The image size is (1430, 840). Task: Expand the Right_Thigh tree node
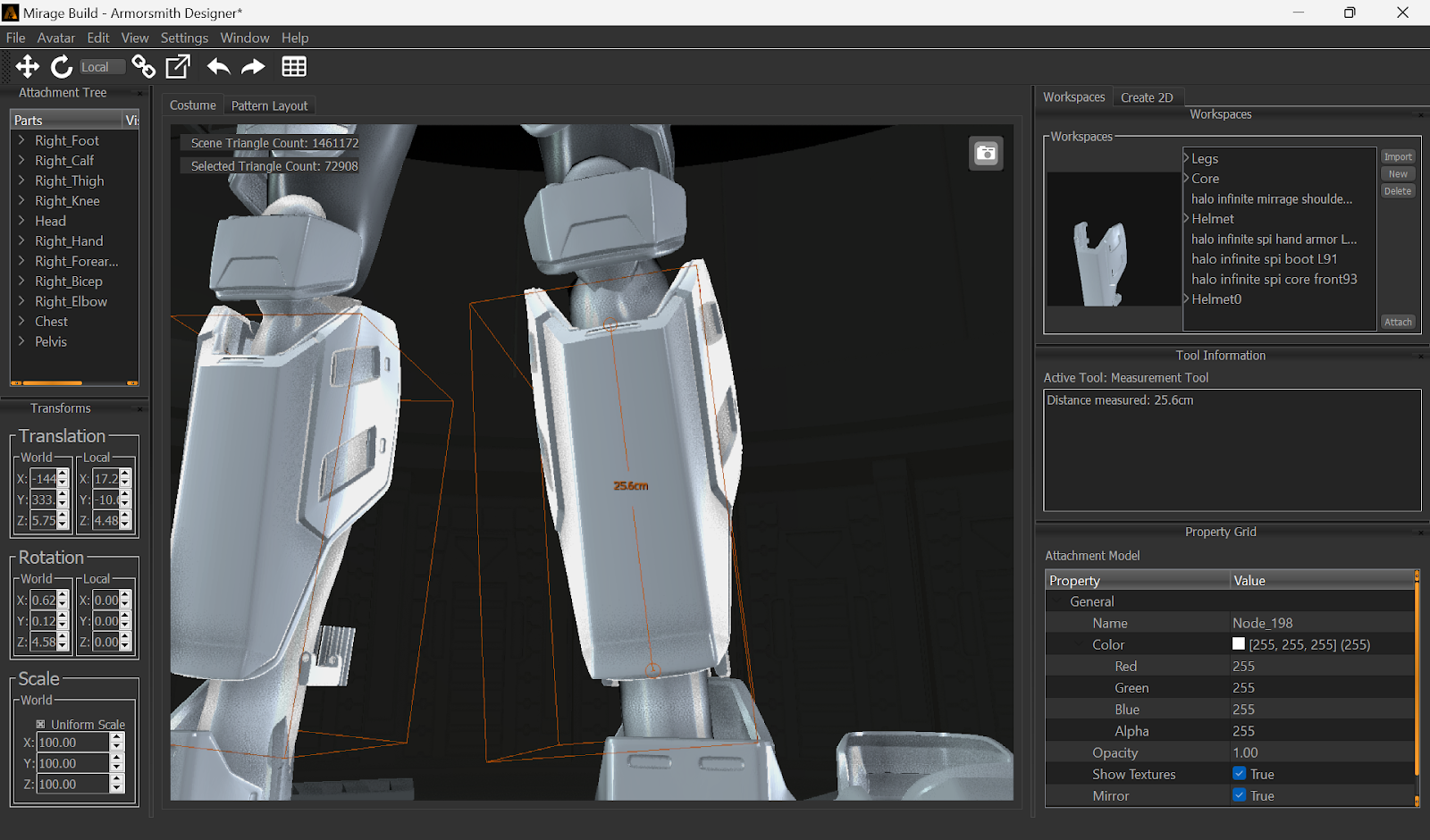21,181
